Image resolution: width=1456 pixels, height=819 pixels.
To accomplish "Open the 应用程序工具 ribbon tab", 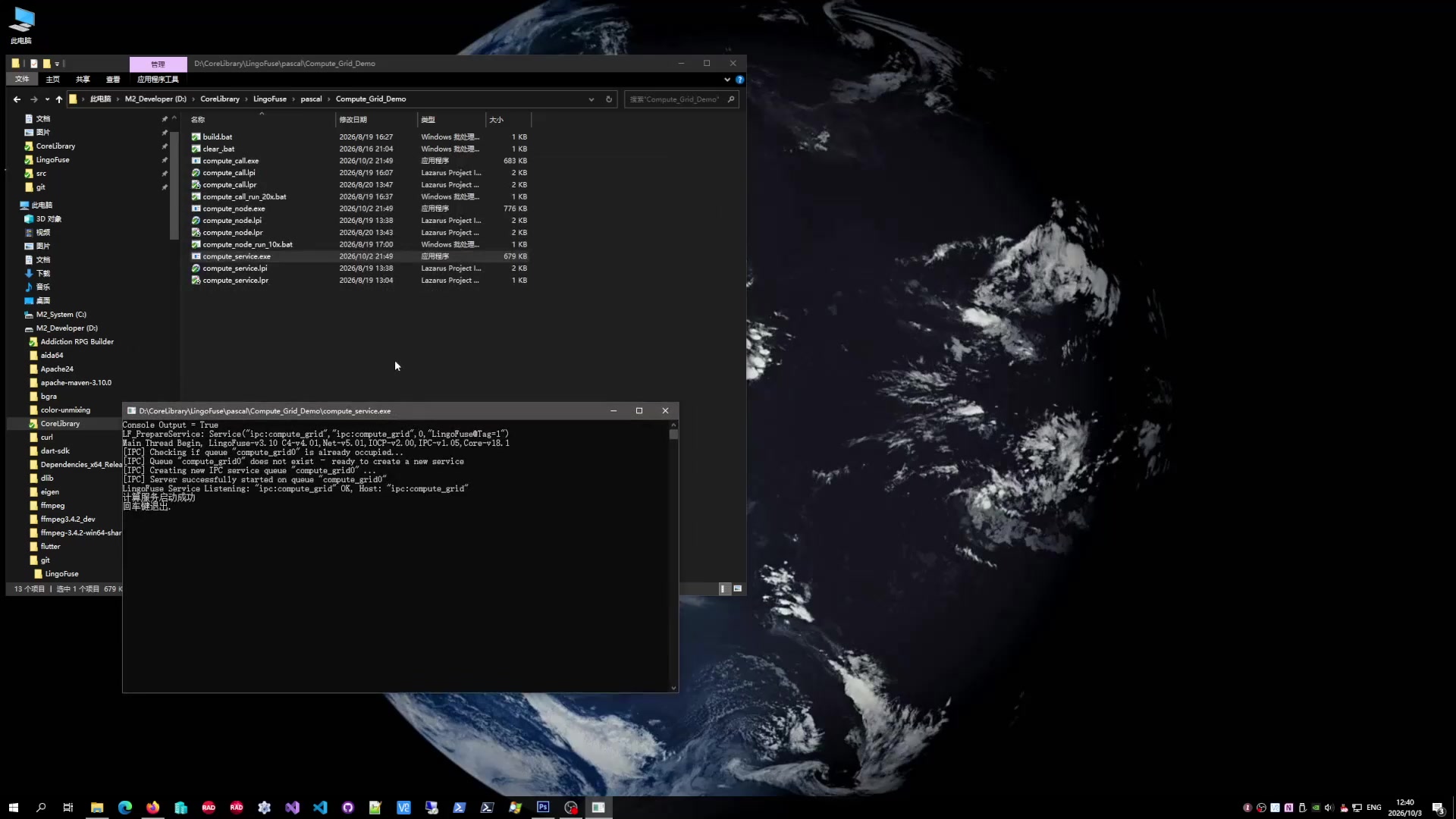I will pyautogui.click(x=158, y=80).
